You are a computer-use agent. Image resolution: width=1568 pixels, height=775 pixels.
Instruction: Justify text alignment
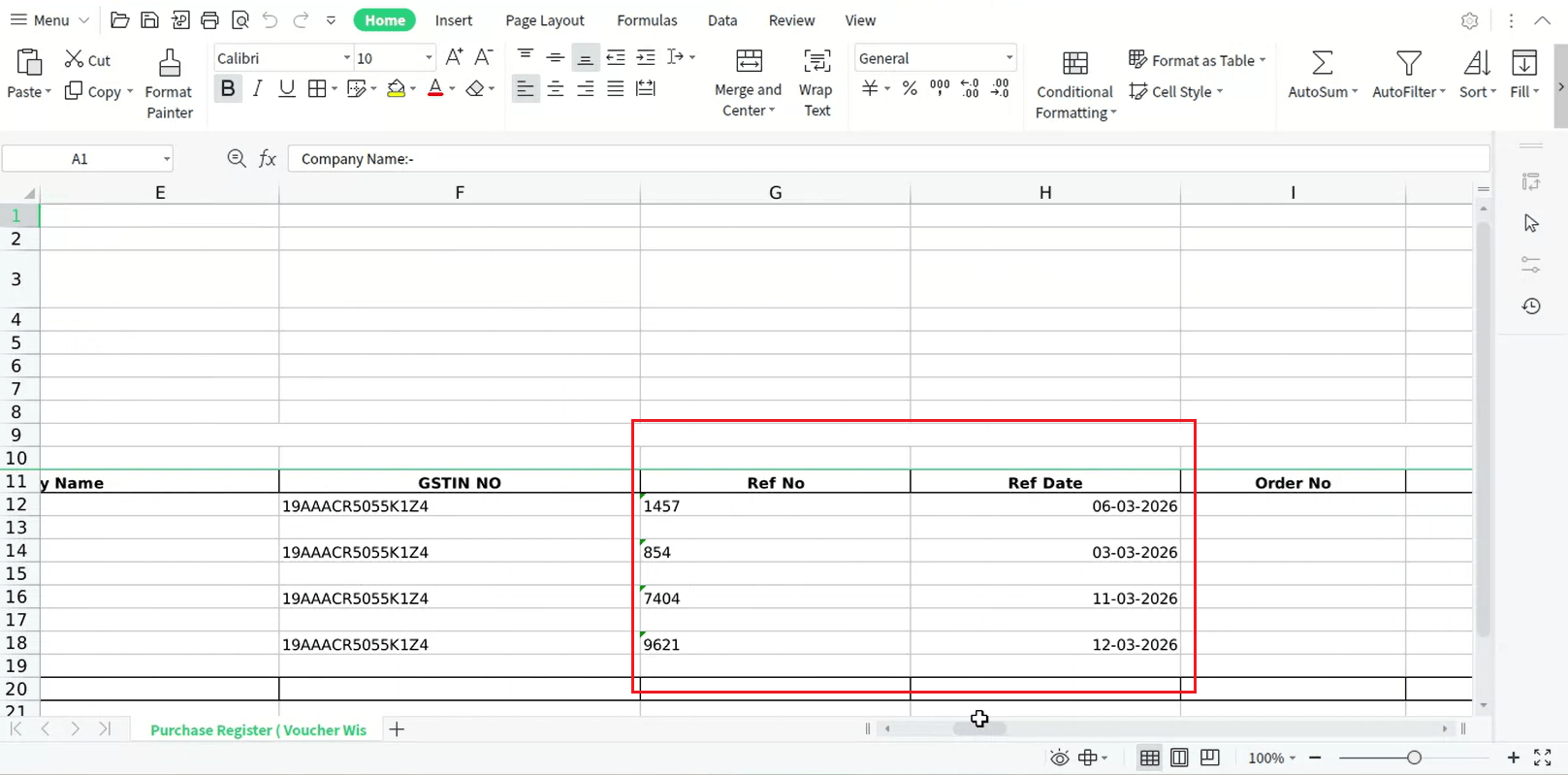tap(616, 89)
